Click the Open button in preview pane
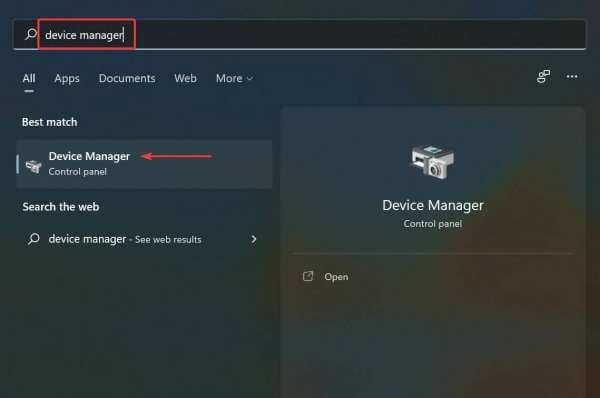This screenshot has height=398, width=600. pos(336,277)
